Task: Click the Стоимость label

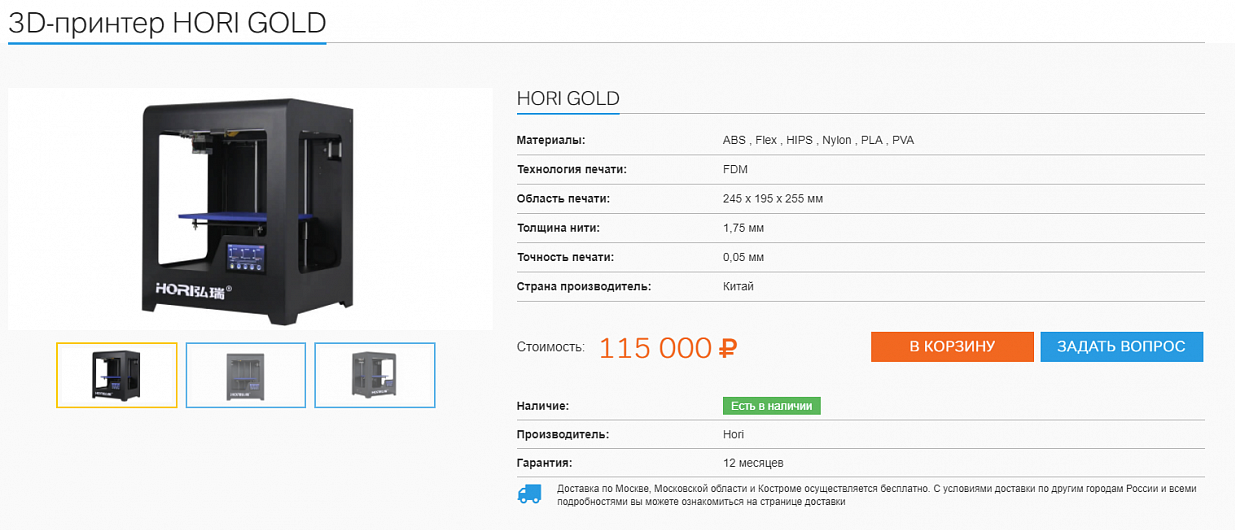Action: [551, 347]
